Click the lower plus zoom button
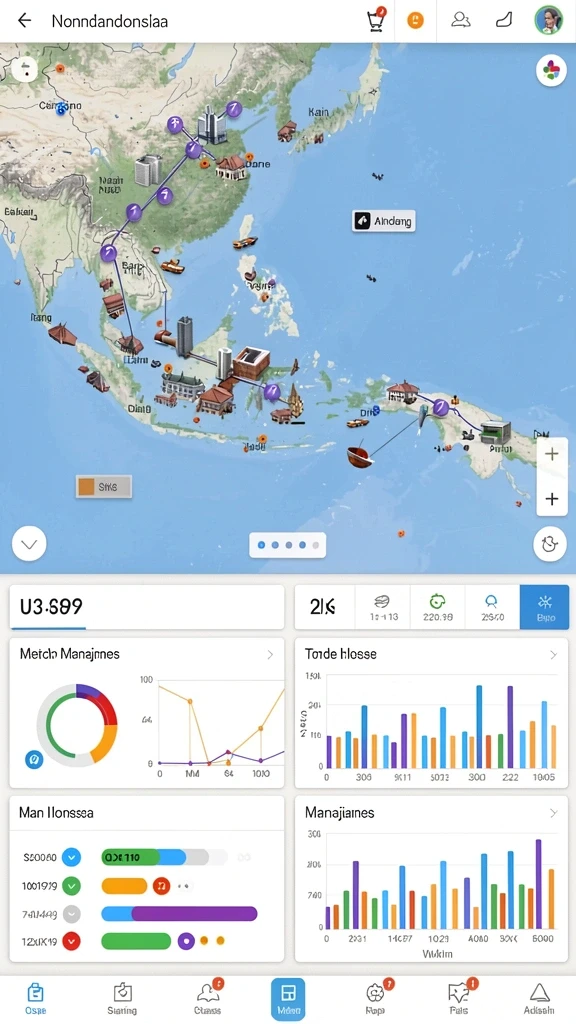Image resolution: width=576 pixels, height=1024 pixels. [552, 500]
